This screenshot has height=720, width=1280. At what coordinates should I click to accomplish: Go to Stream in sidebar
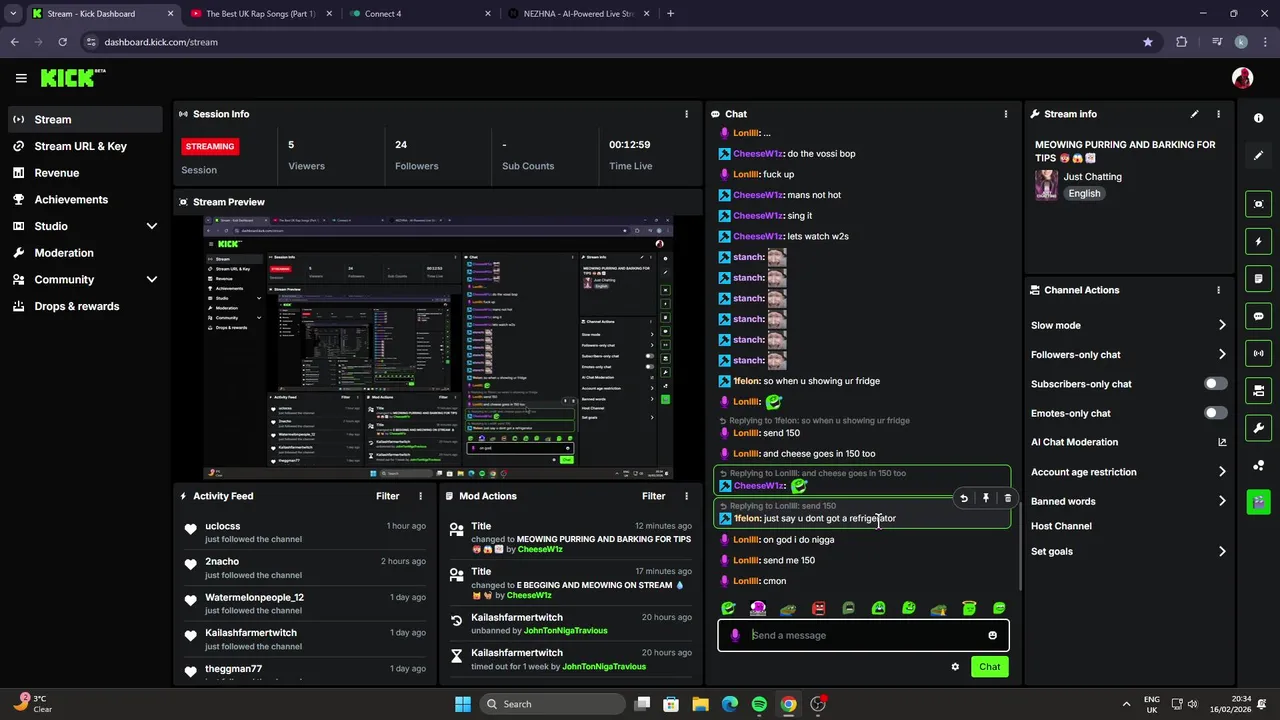[x=85, y=119]
